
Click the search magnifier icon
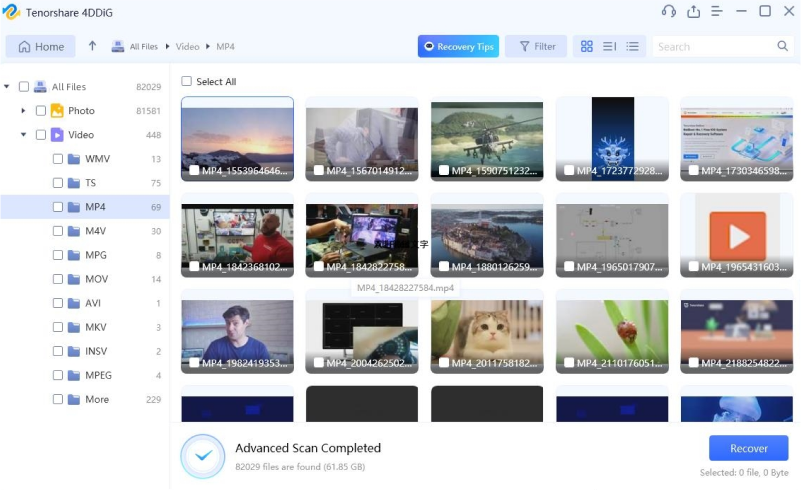(782, 46)
